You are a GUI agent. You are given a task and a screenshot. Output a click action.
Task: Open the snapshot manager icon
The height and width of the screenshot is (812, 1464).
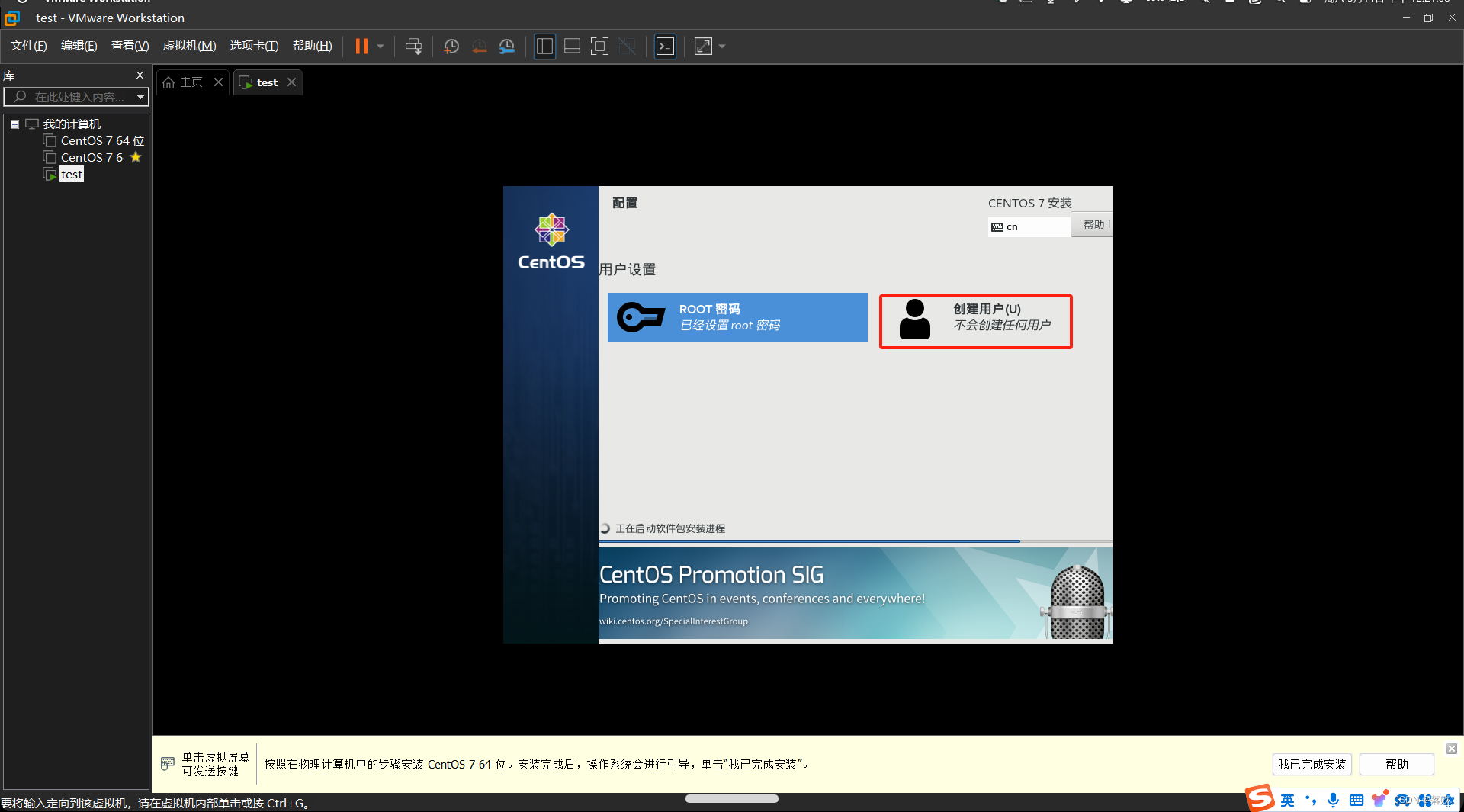coord(507,47)
